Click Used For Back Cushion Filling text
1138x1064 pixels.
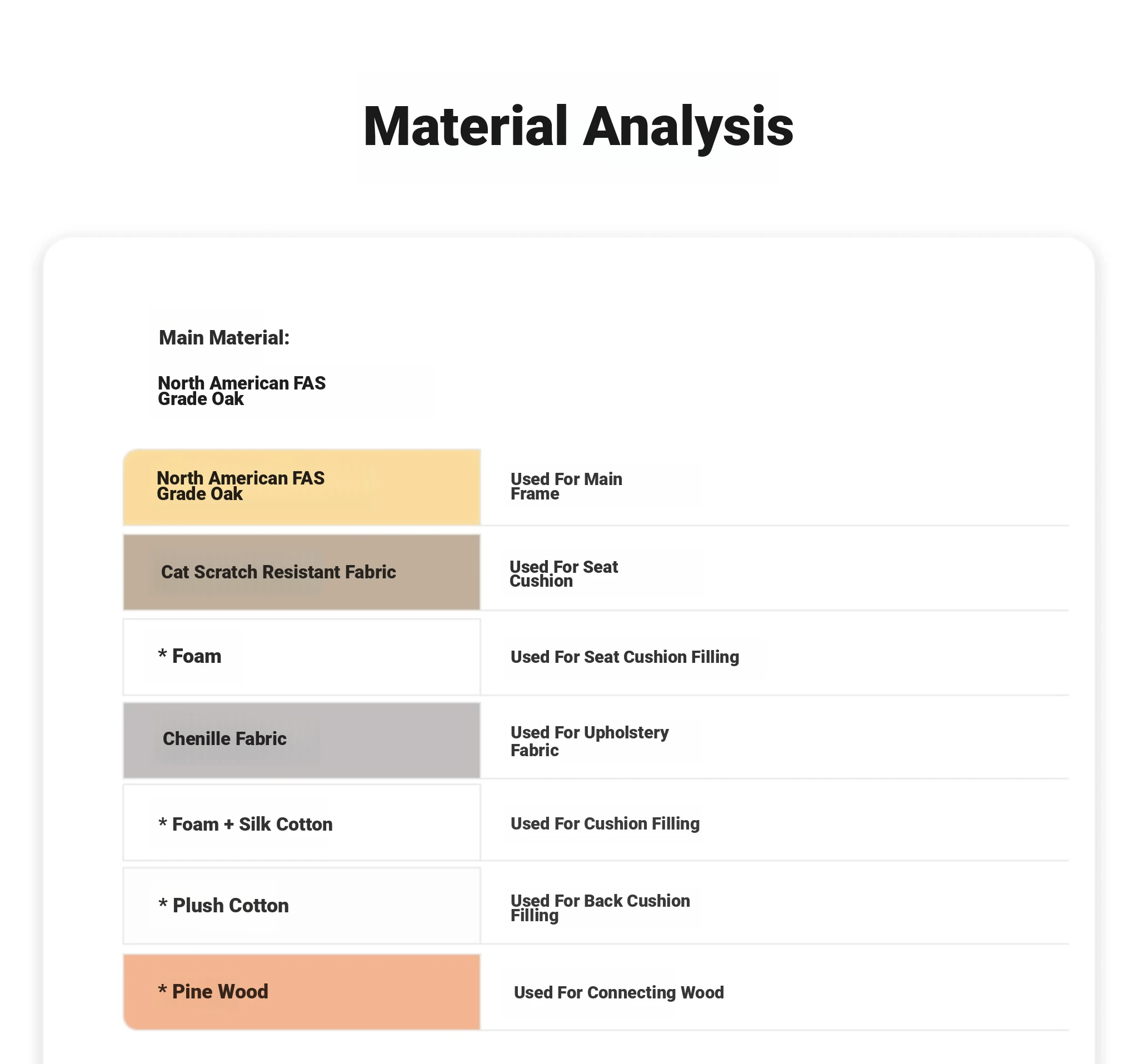pos(600,908)
